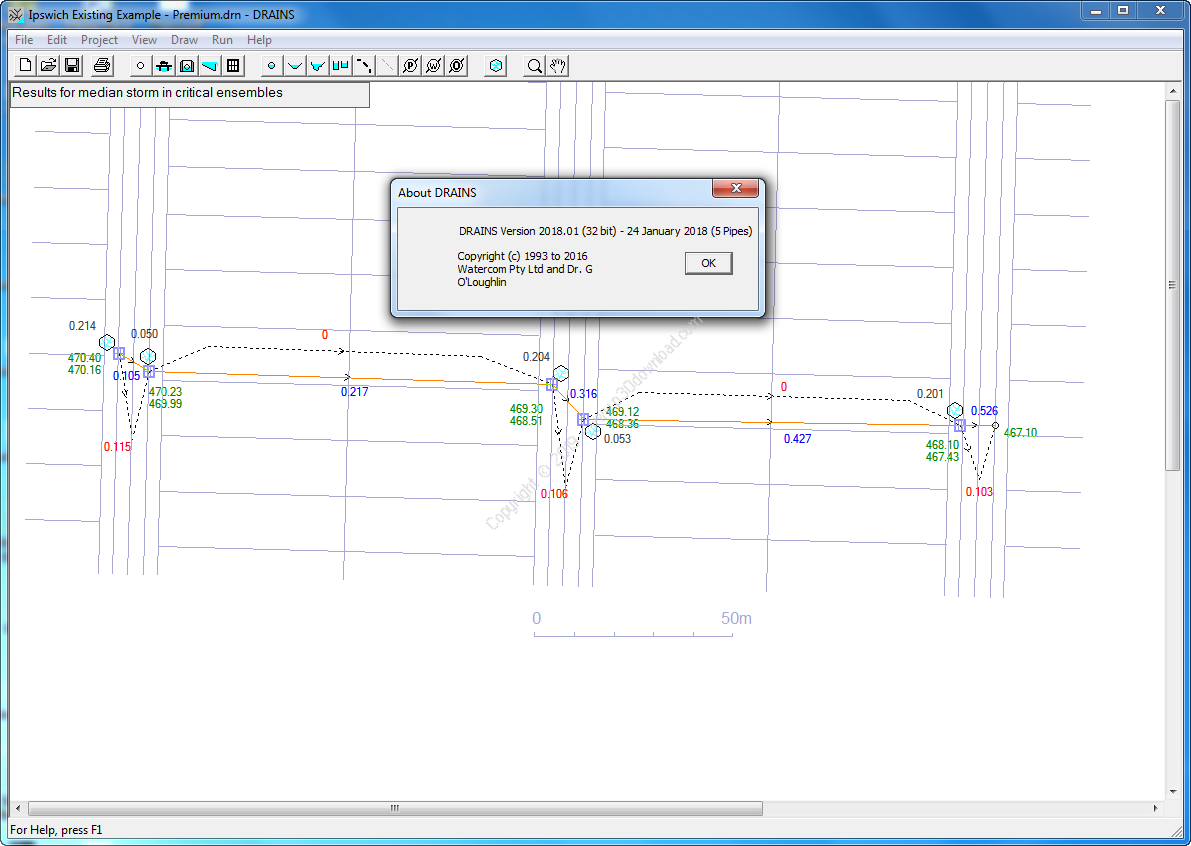Image resolution: width=1191 pixels, height=846 pixels.
Task: Print the drainage layout
Action: pos(101,65)
